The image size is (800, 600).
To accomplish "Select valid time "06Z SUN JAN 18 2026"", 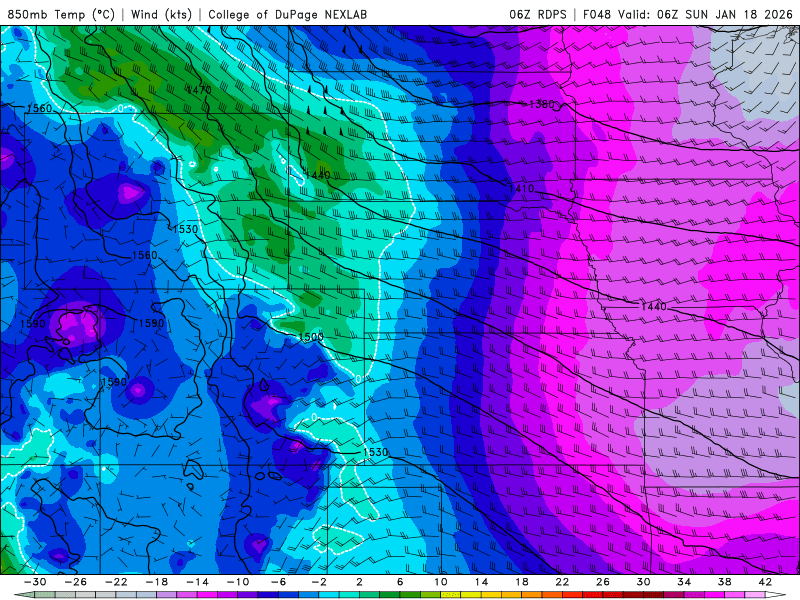I will (724, 14).
